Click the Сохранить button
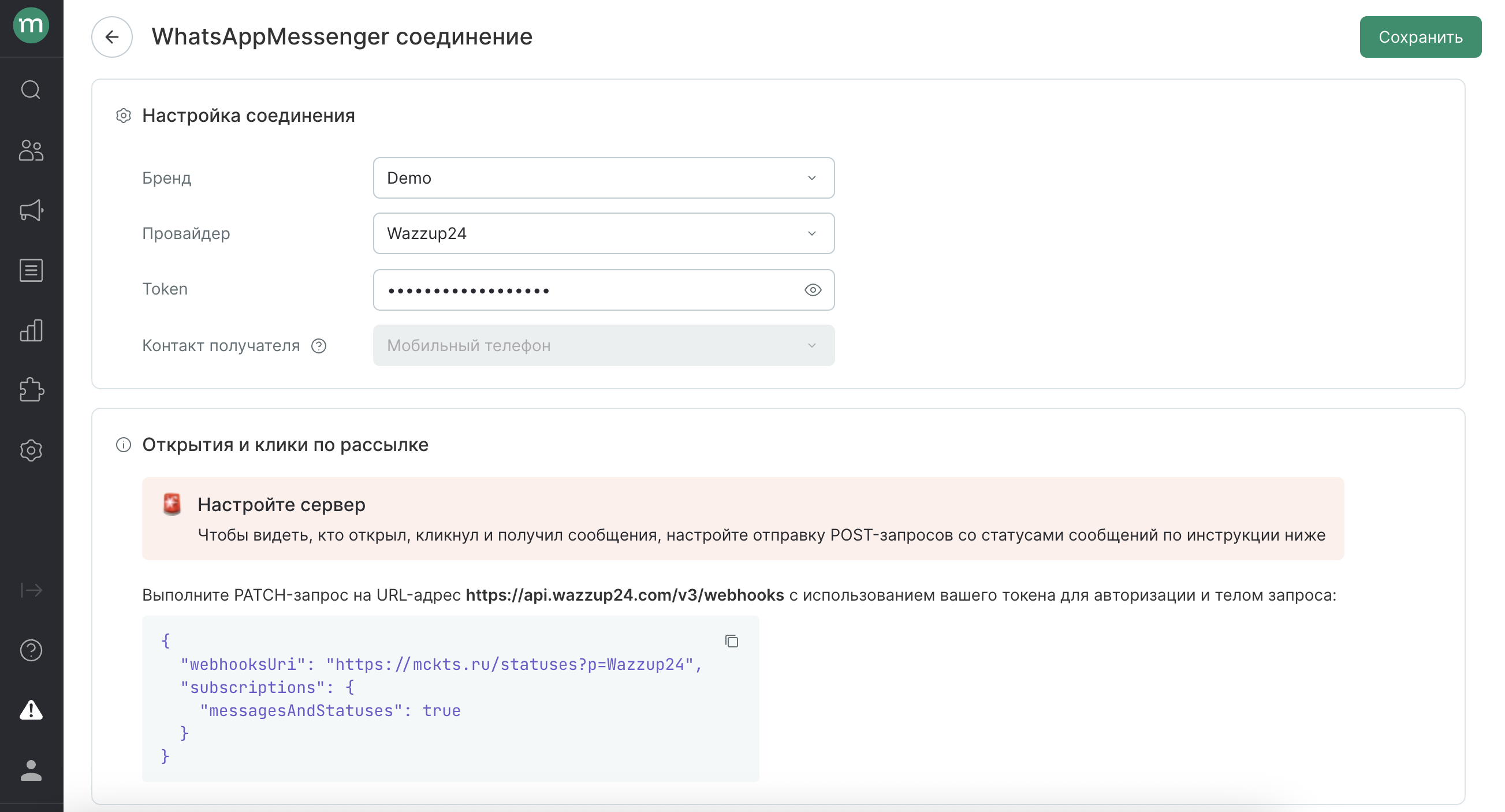Viewport: 1505px width, 812px height. coord(1420,37)
